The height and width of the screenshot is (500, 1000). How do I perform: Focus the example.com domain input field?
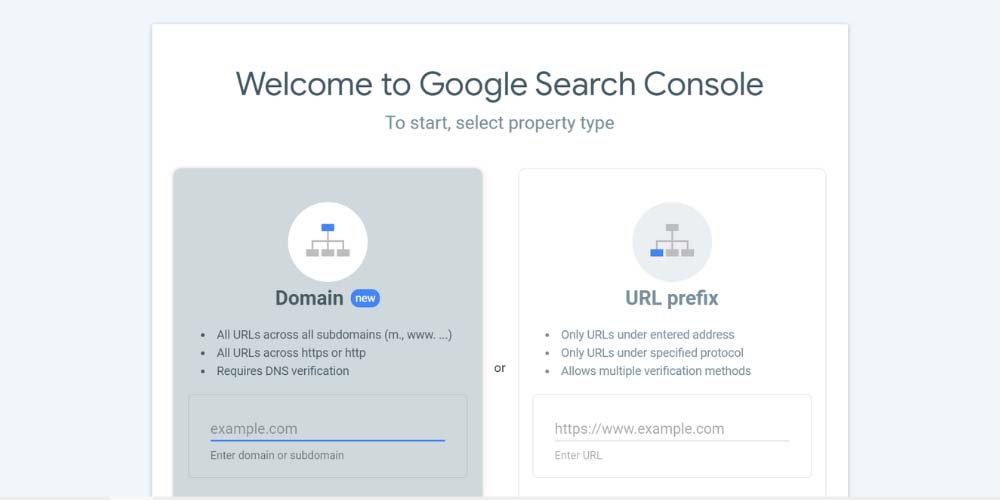pyautogui.click(x=328, y=429)
